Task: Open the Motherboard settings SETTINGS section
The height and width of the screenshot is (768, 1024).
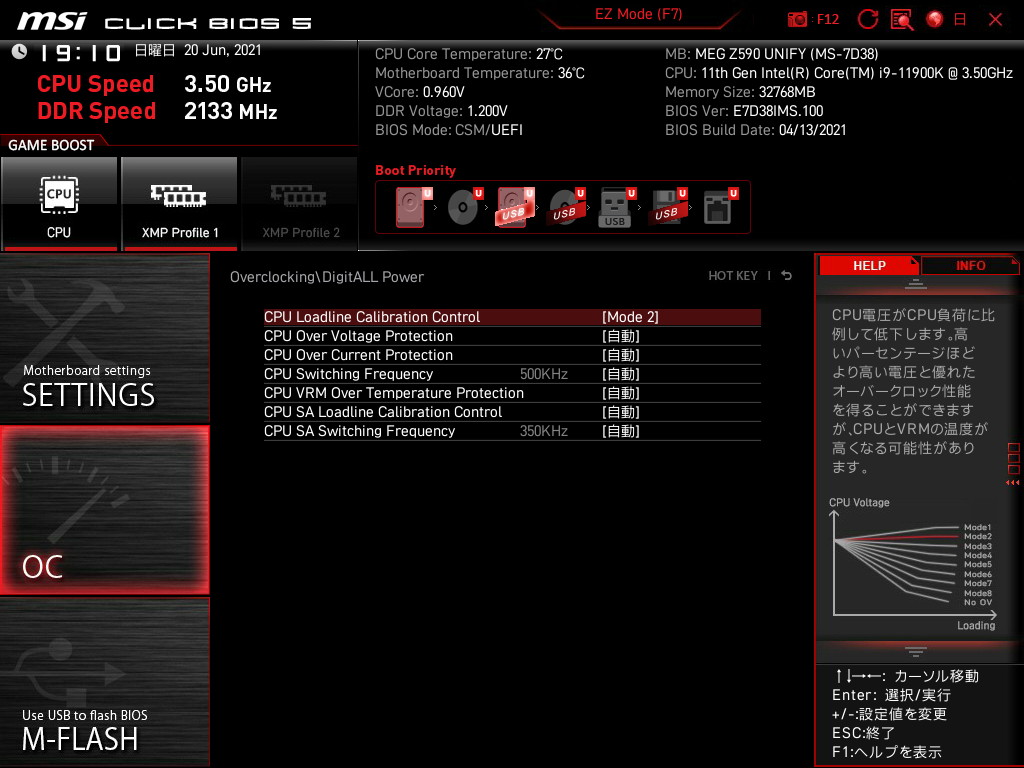Action: coord(104,338)
